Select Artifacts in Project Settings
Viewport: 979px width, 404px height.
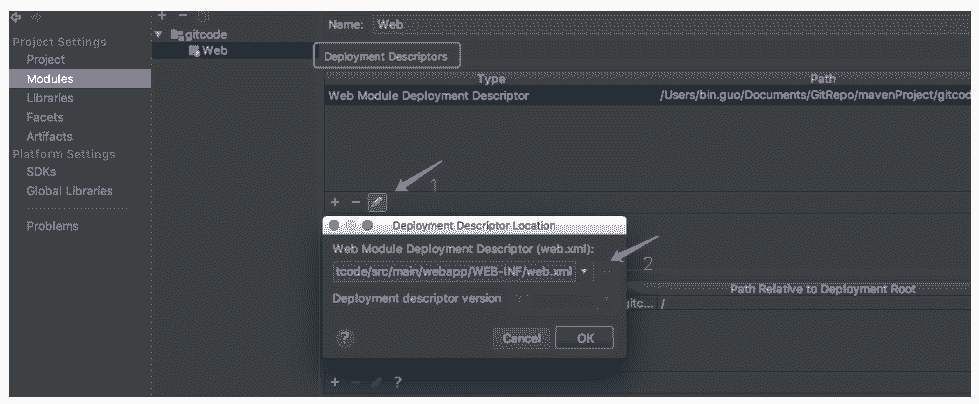49,136
